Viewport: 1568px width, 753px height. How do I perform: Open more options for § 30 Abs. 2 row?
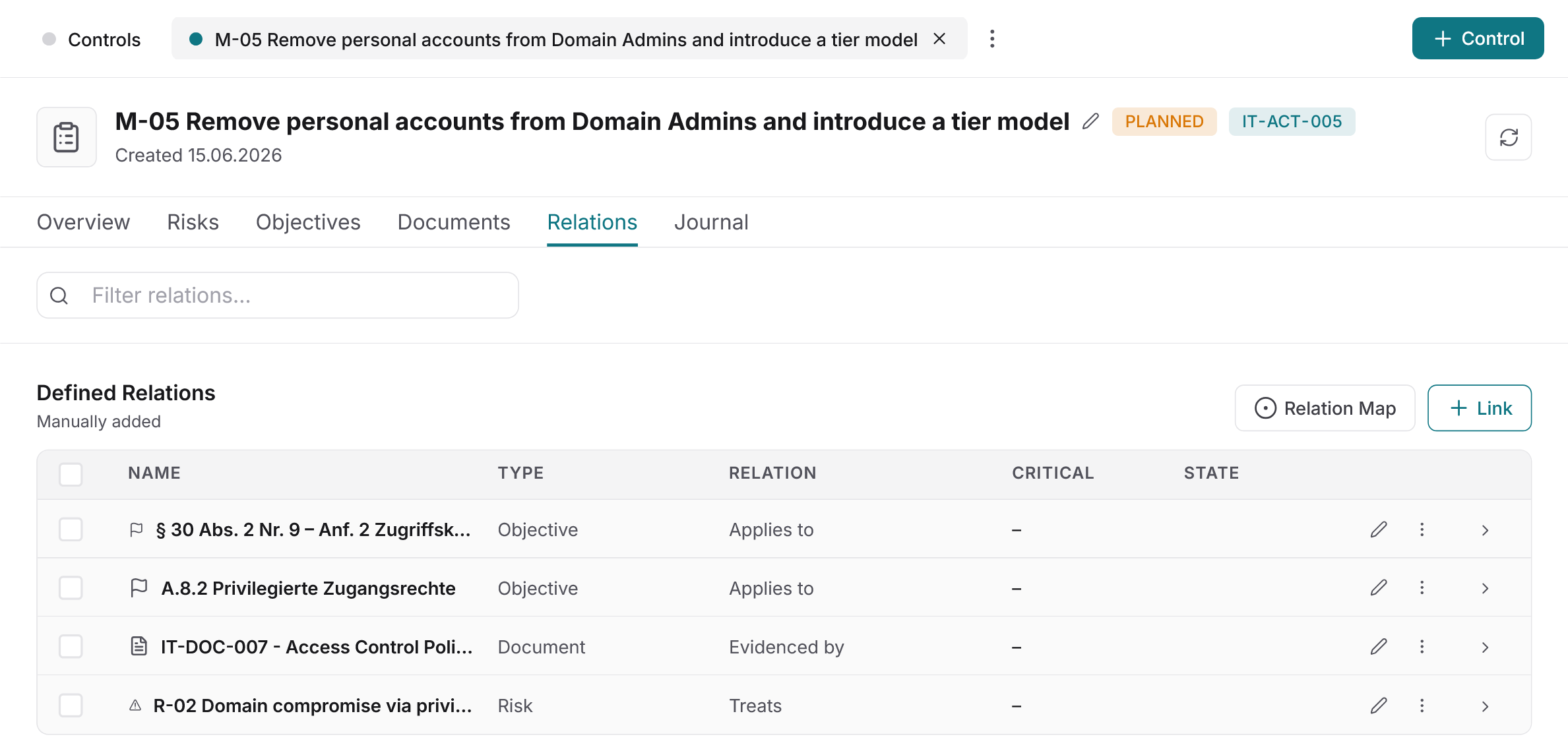pyautogui.click(x=1422, y=529)
